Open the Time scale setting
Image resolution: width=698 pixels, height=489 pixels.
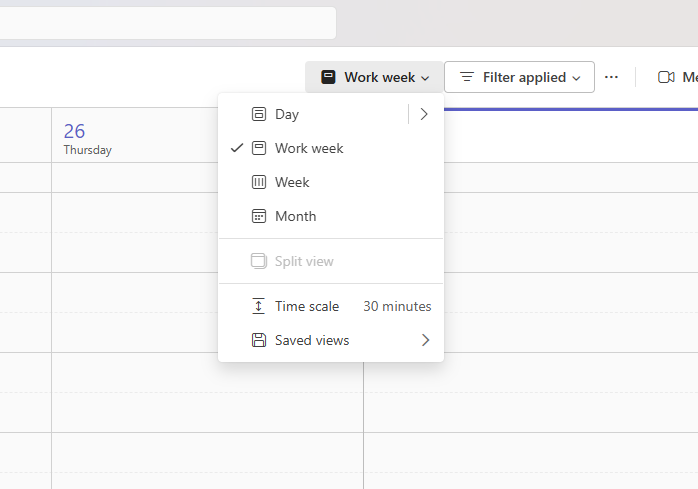point(331,306)
